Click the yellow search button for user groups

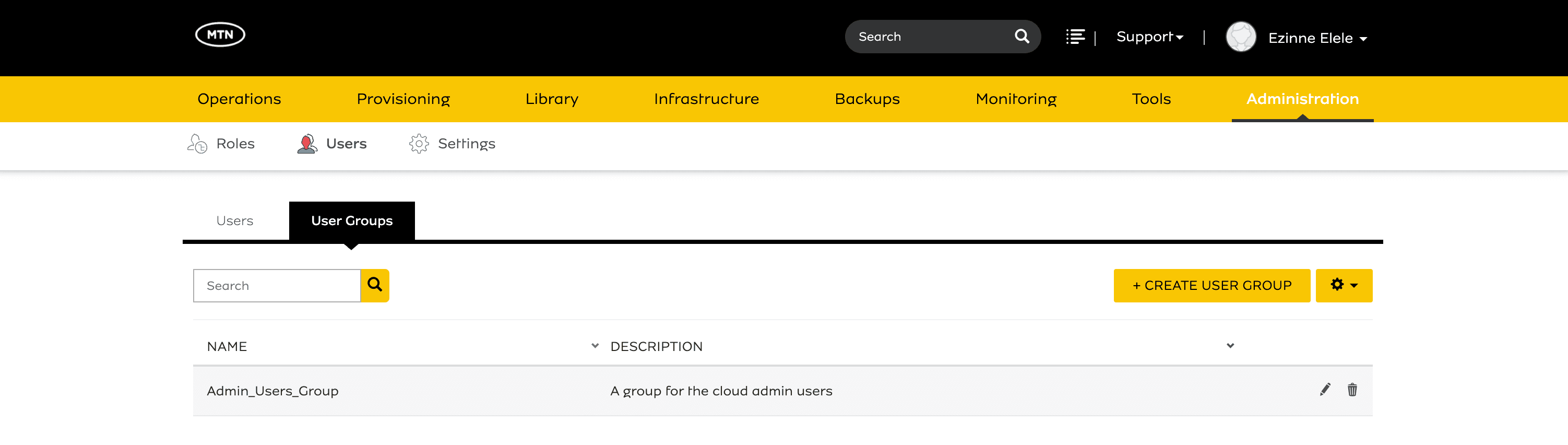pos(375,286)
